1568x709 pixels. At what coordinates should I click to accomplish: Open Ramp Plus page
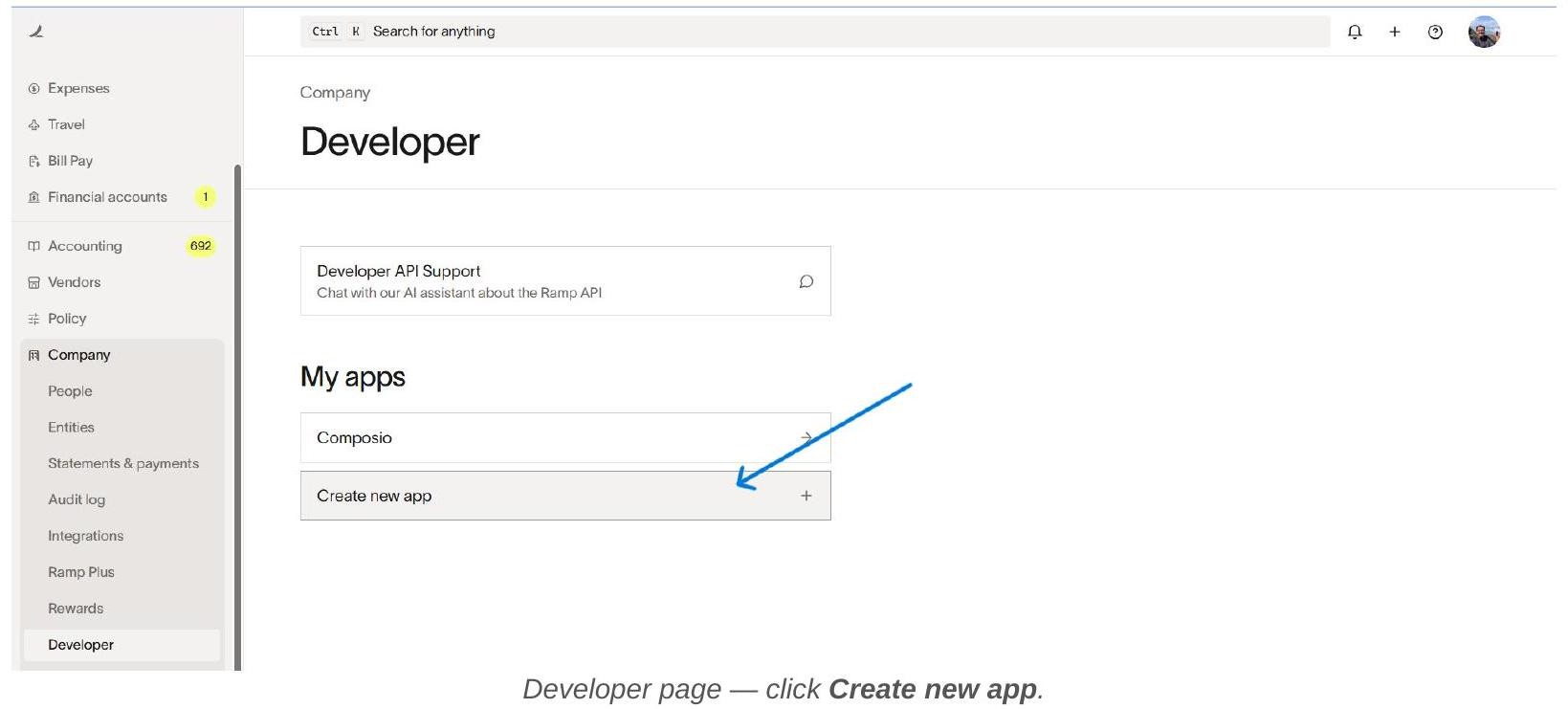pos(81,572)
